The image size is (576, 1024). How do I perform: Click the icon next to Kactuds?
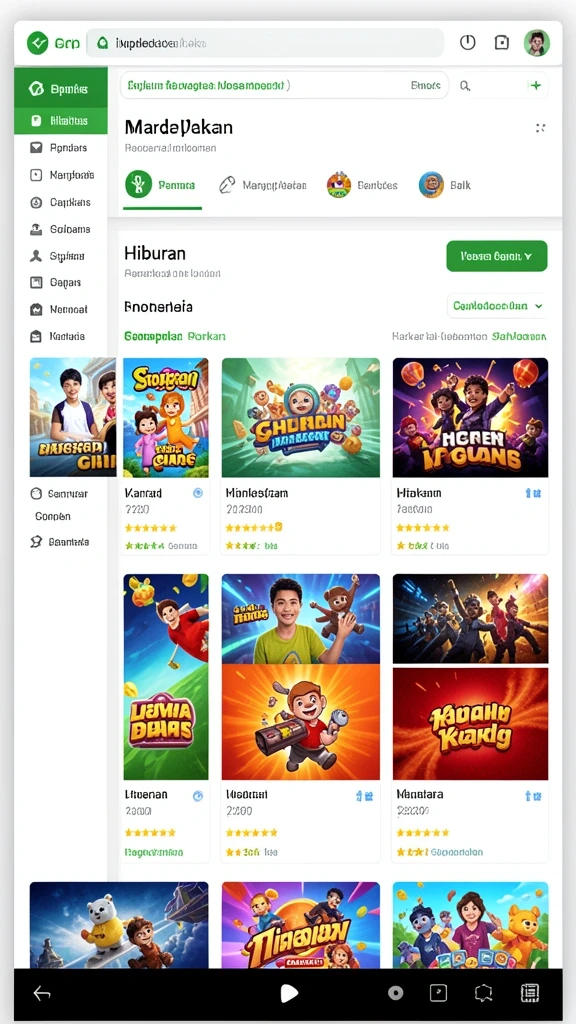(x=37, y=336)
